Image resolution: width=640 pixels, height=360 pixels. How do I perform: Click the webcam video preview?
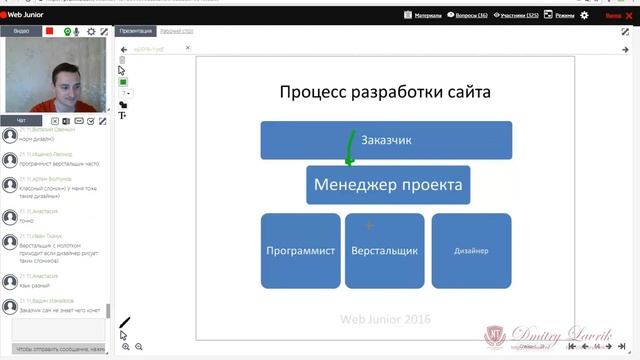[x=56, y=75]
